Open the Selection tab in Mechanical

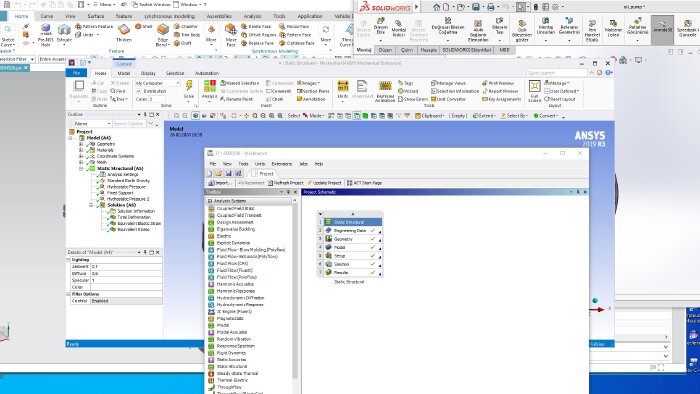coord(175,73)
